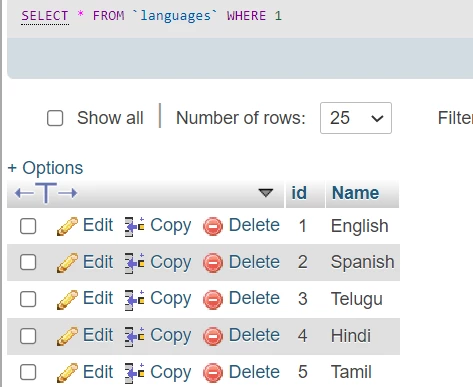This screenshot has width=473, height=387.
Task: Click the red Delete icon for Tamil
Action: [213, 373]
